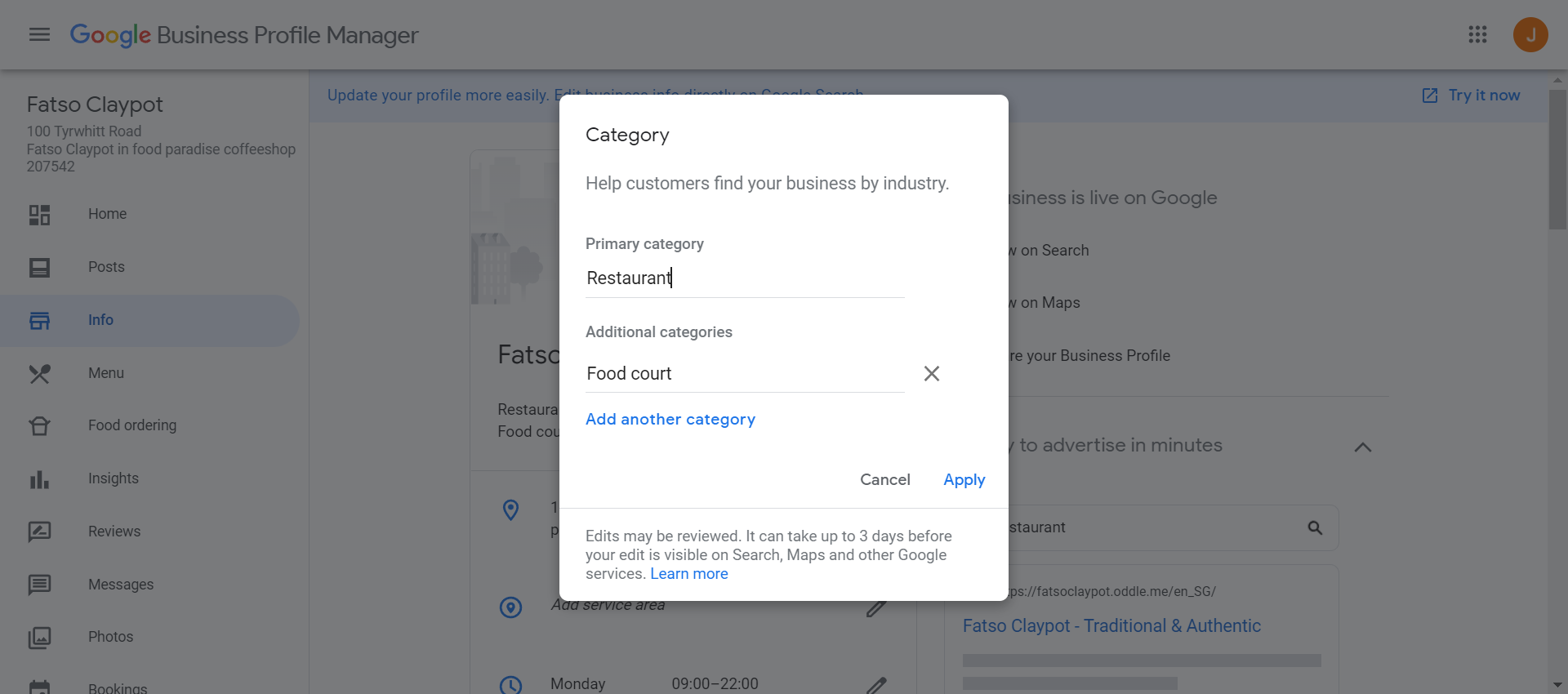Click the Photos icon in sidebar
Viewport: 1568px width, 694px height.
tap(39, 637)
